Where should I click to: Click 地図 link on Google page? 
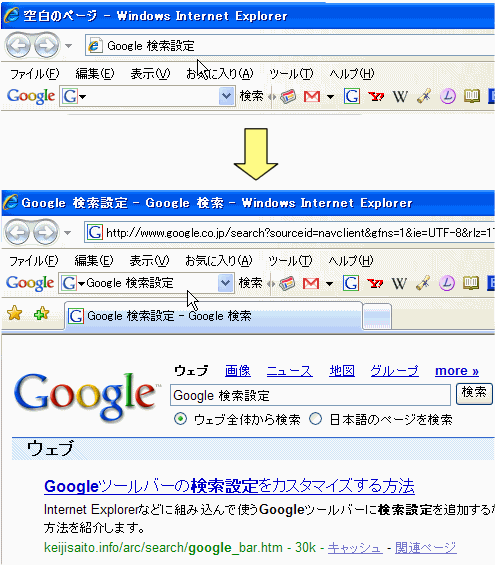tap(342, 371)
